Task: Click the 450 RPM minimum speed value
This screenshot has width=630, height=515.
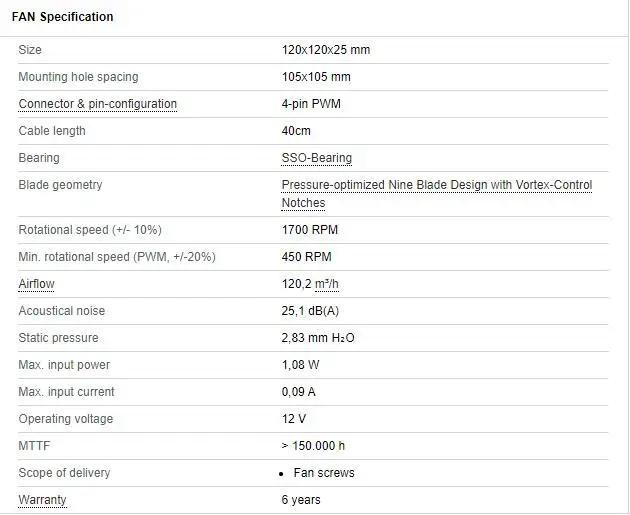Action: pyautogui.click(x=306, y=257)
